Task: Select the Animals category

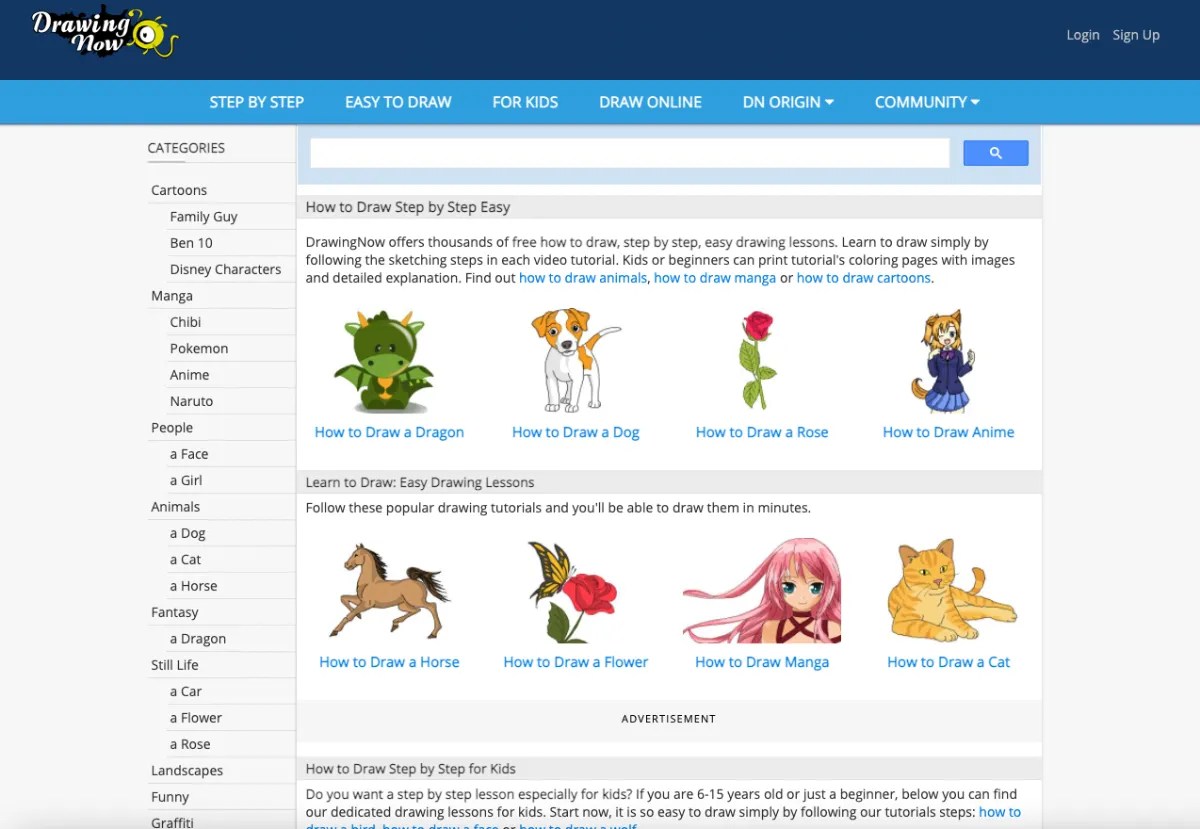Action: click(176, 507)
